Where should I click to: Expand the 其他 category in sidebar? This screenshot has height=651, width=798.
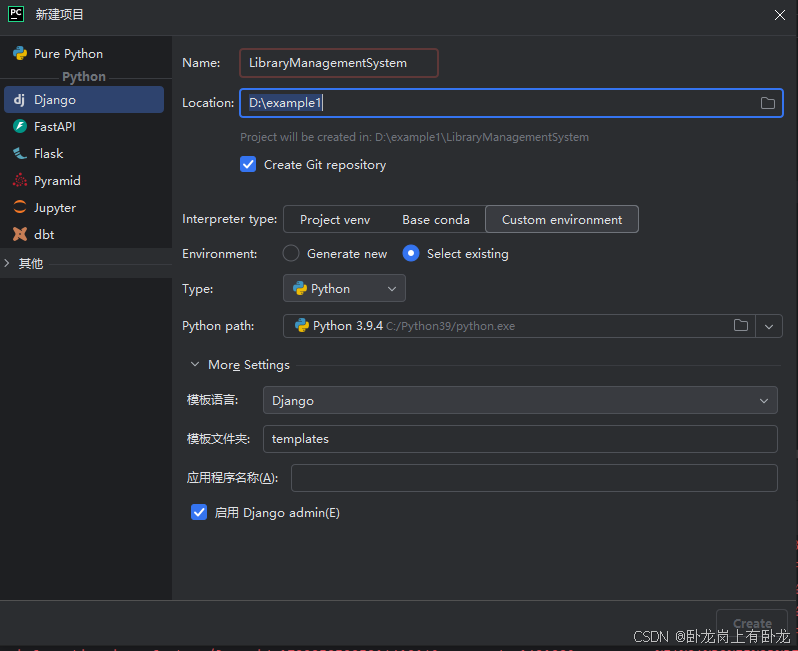click(x=8, y=264)
